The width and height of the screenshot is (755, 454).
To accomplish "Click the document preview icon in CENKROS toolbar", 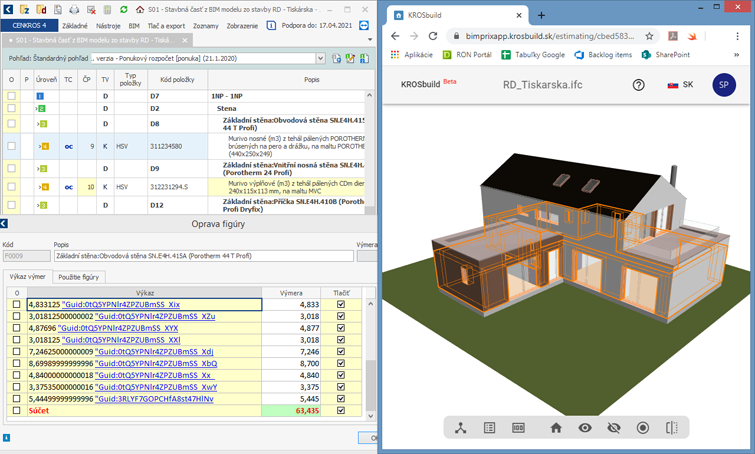I will click(58, 9).
